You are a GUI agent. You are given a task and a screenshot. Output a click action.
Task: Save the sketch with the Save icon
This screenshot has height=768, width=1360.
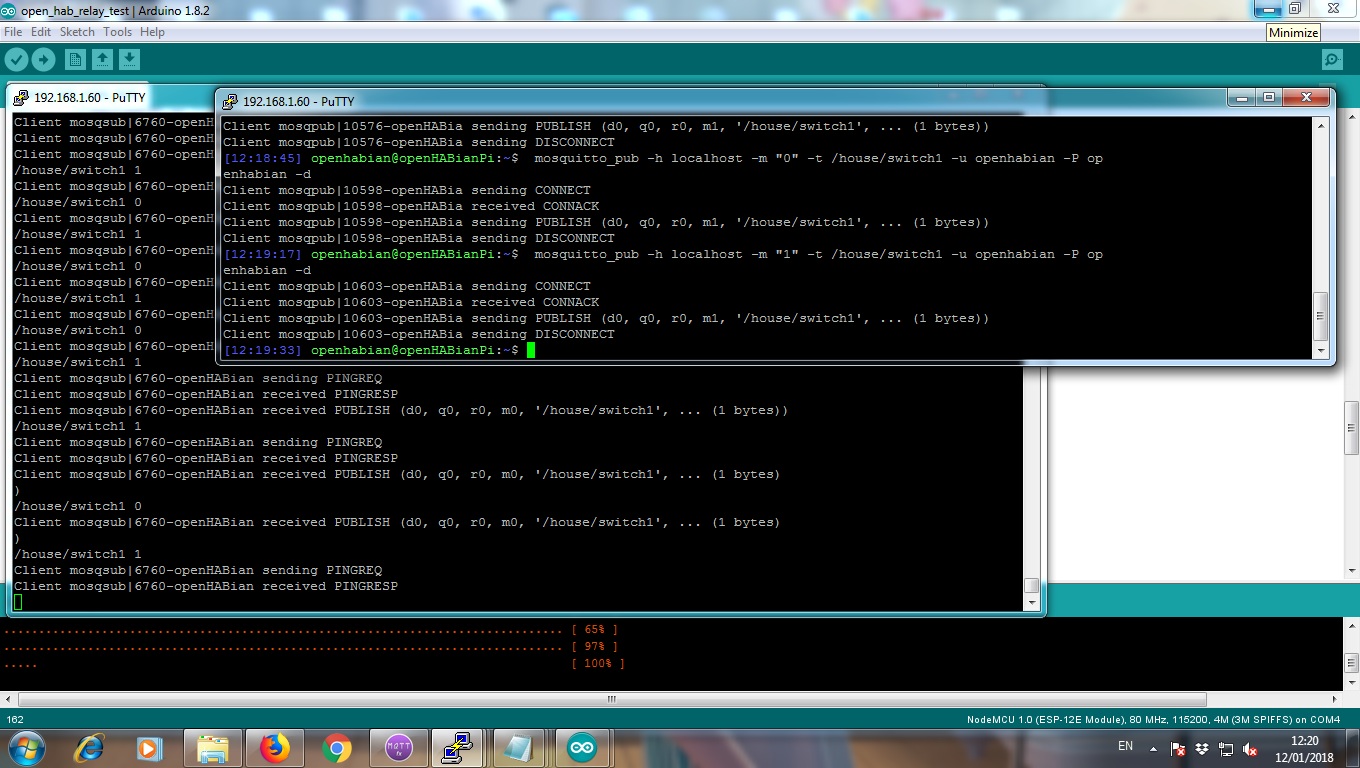pos(129,60)
